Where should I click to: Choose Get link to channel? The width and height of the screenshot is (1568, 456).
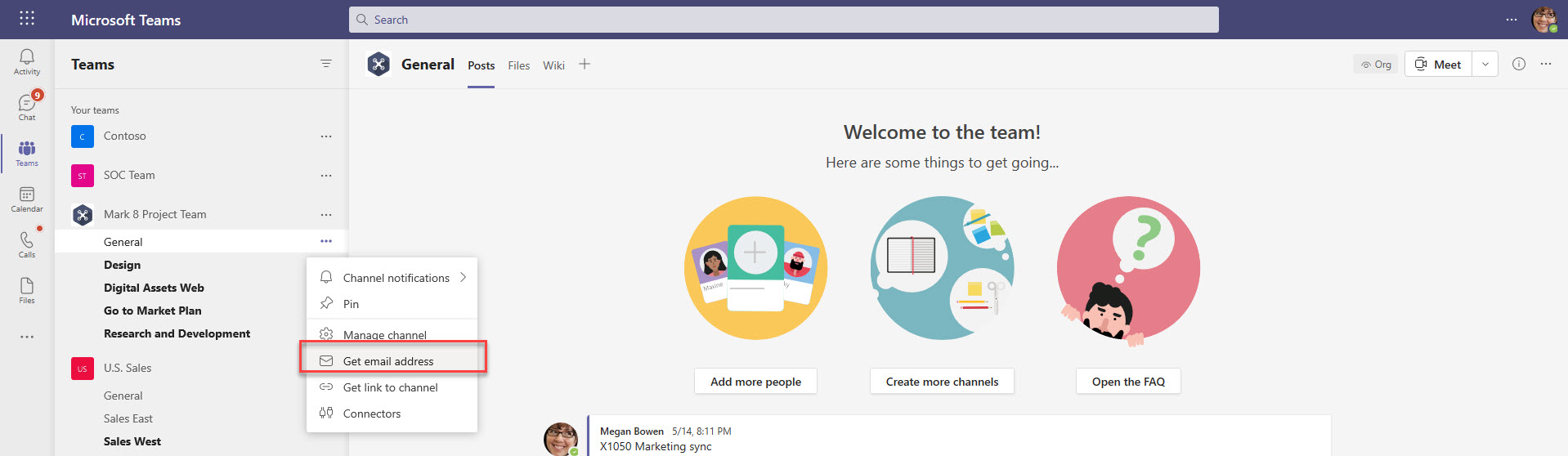point(392,387)
